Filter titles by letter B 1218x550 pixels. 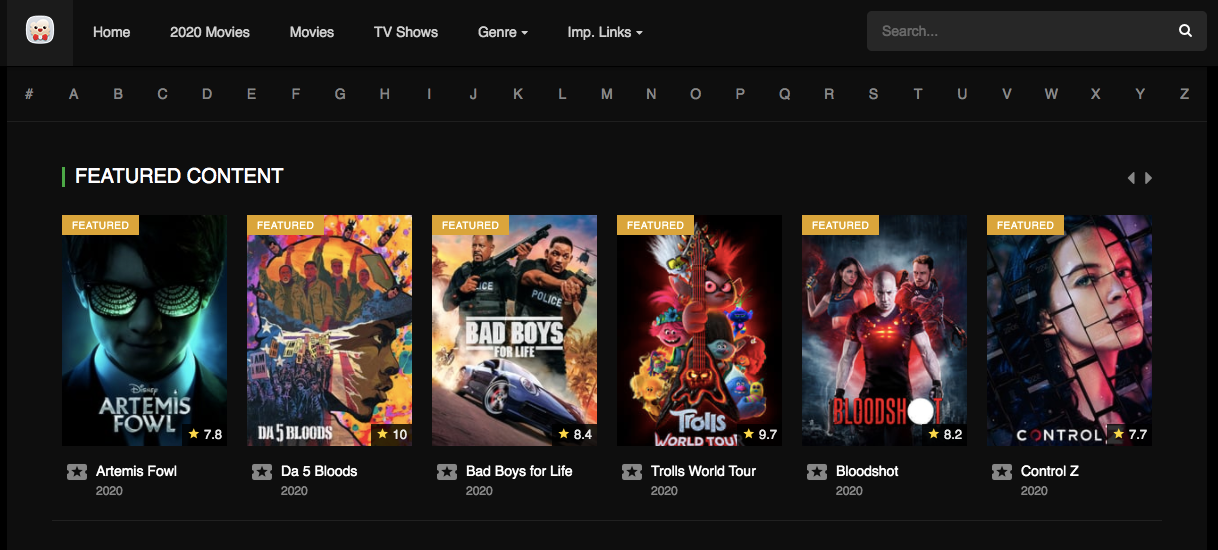coord(118,94)
